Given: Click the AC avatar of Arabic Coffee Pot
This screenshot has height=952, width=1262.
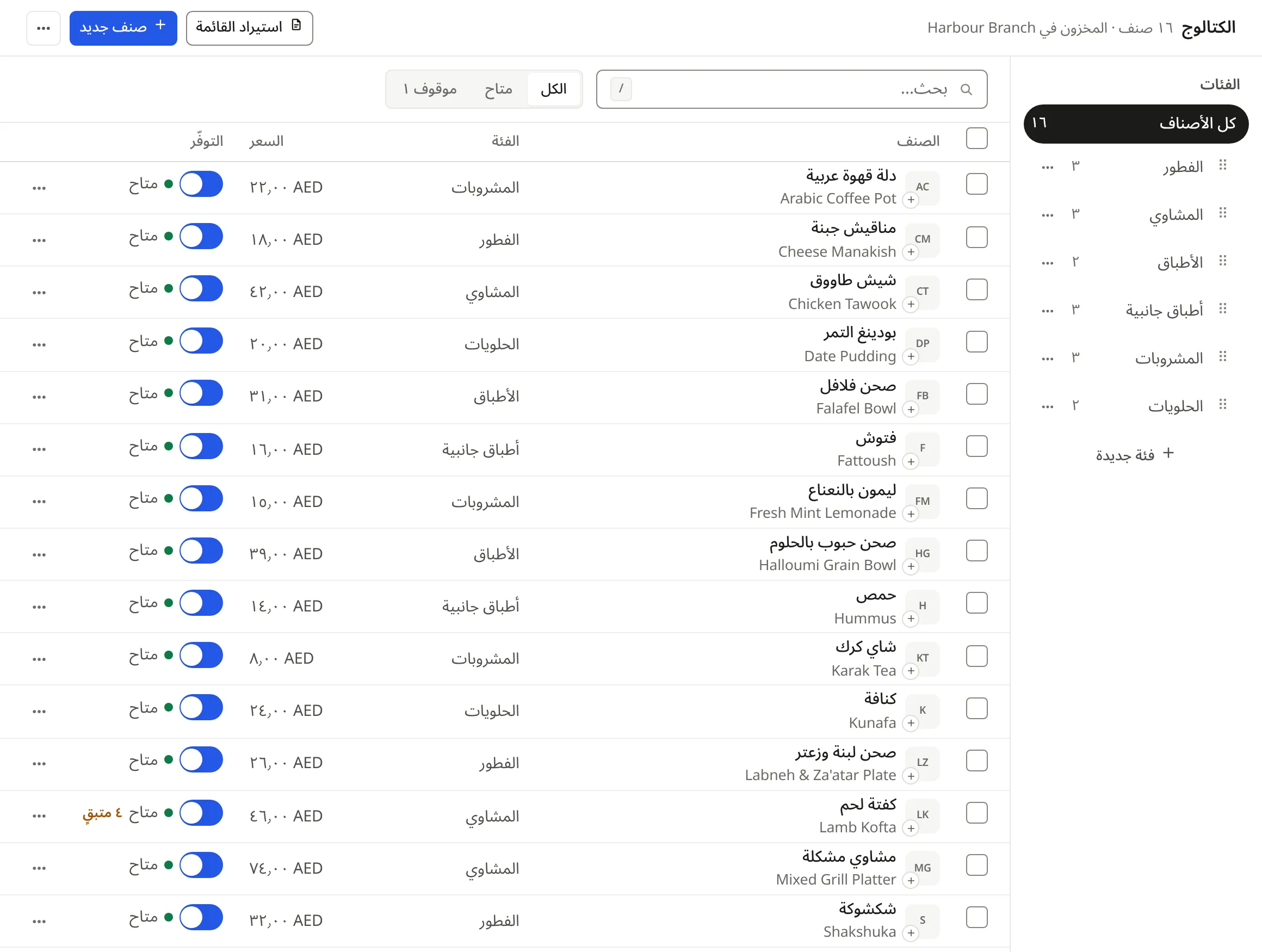Looking at the screenshot, I should [x=923, y=187].
